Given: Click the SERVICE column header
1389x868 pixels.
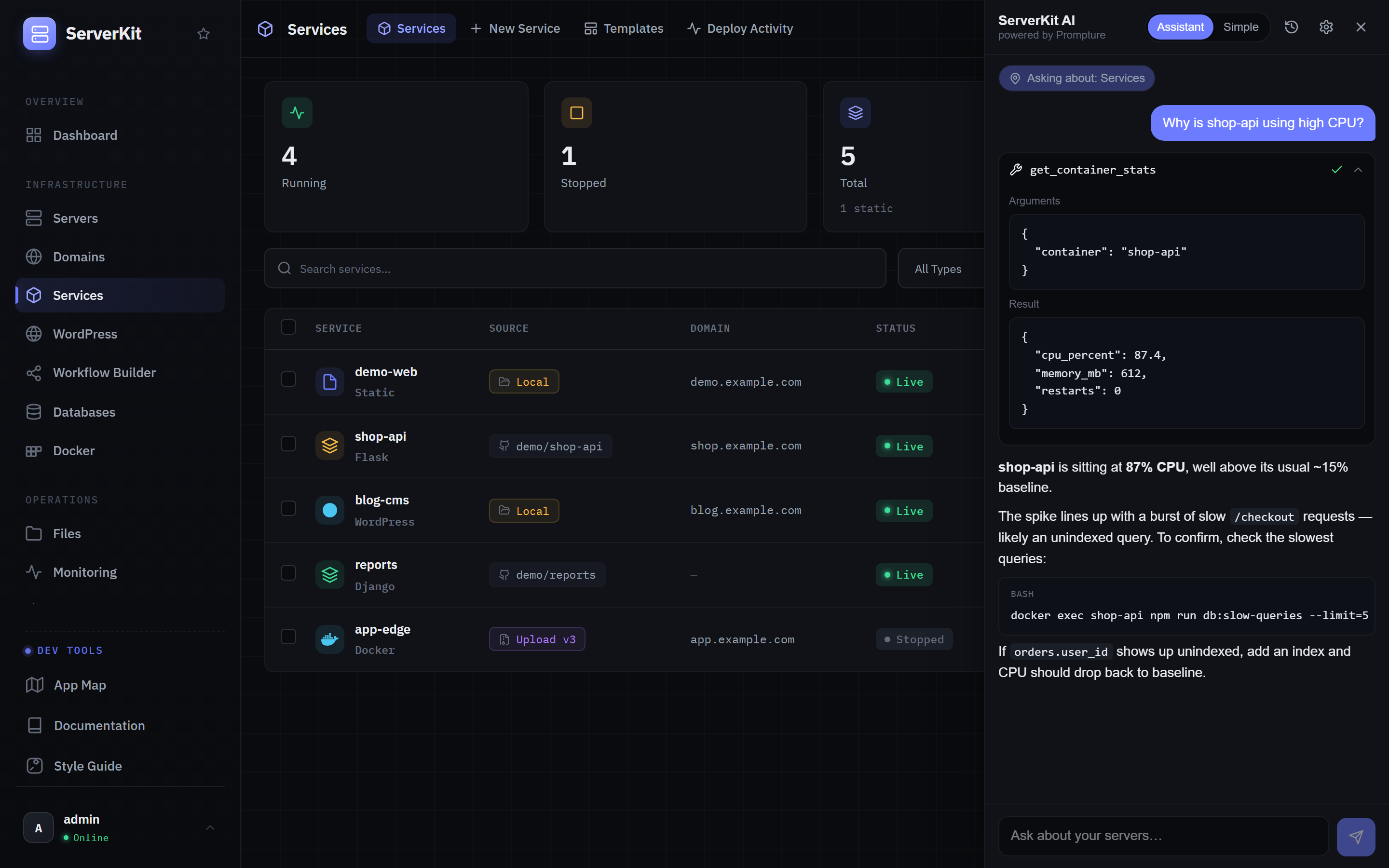Looking at the screenshot, I should pos(338,328).
